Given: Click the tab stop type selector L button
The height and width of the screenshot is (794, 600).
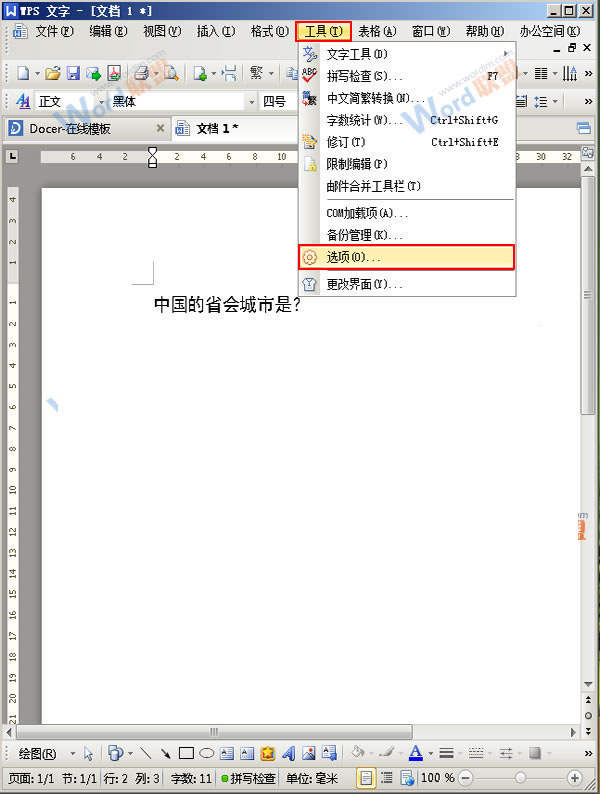Looking at the screenshot, I should (12, 156).
